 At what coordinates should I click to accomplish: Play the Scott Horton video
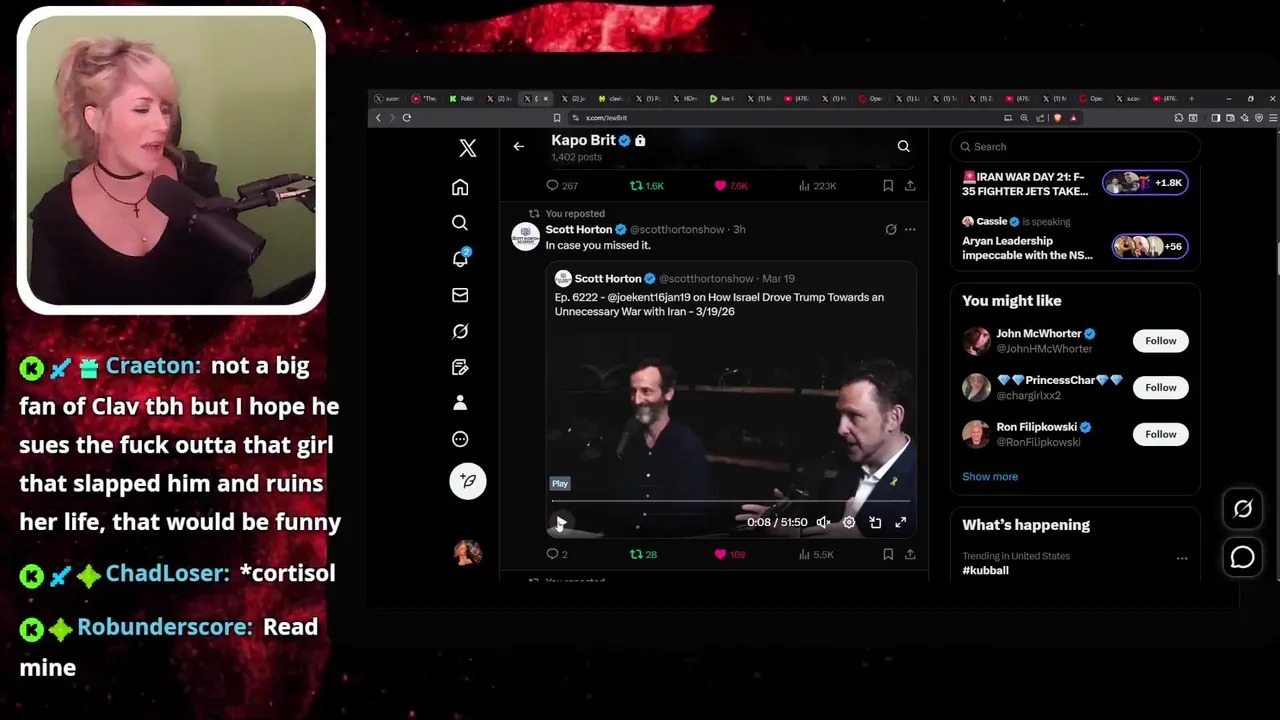pos(560,522)
